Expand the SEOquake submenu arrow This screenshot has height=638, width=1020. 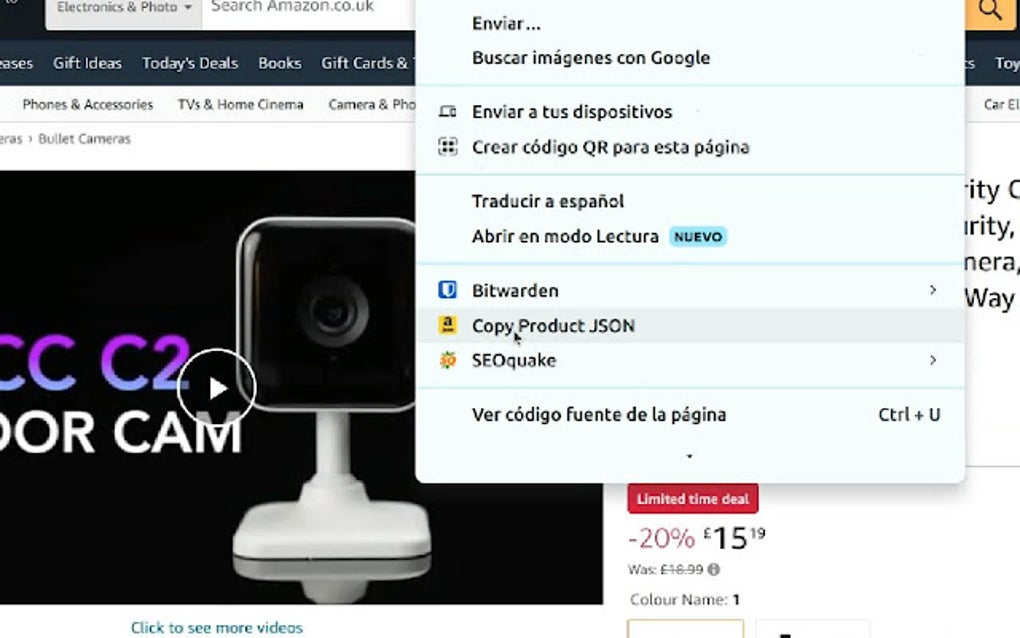pos(933,360)
